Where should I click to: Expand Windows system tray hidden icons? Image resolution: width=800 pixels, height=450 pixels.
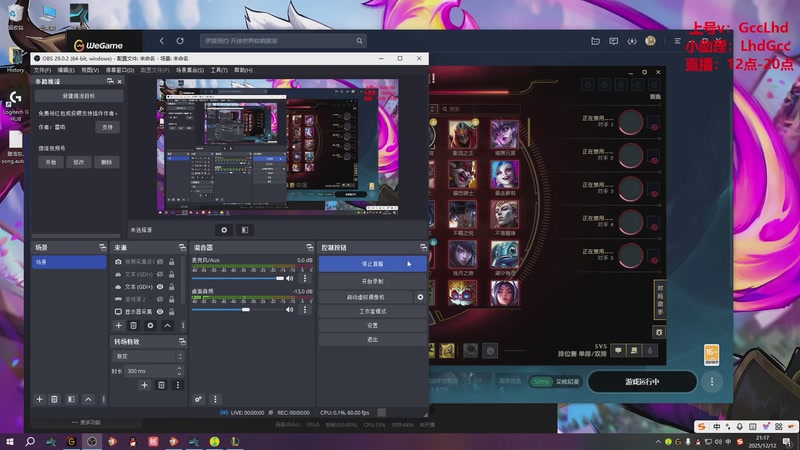(x=658, y=442)
